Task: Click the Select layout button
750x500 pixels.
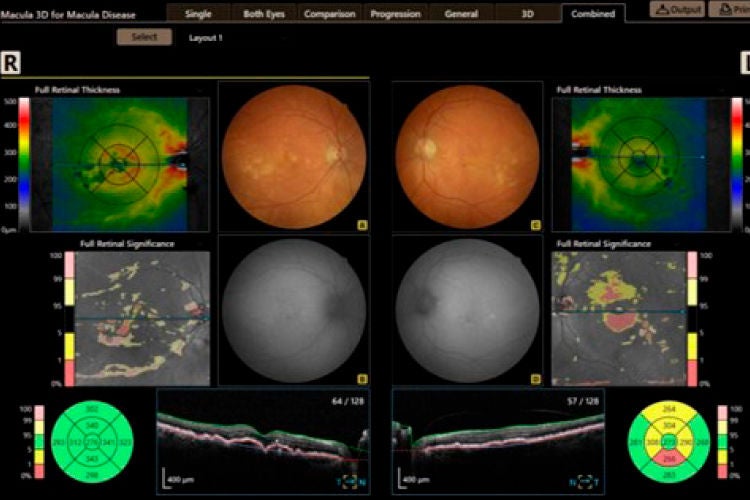Action: (144, 37)
